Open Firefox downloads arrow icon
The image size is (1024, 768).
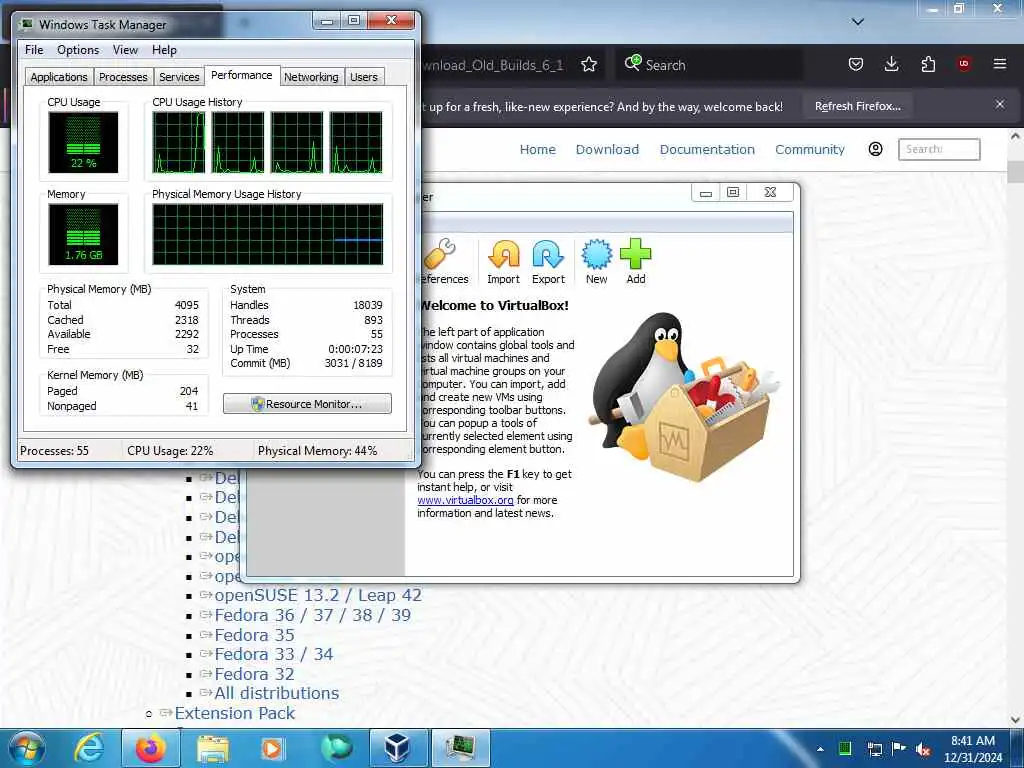pos(891,64)
